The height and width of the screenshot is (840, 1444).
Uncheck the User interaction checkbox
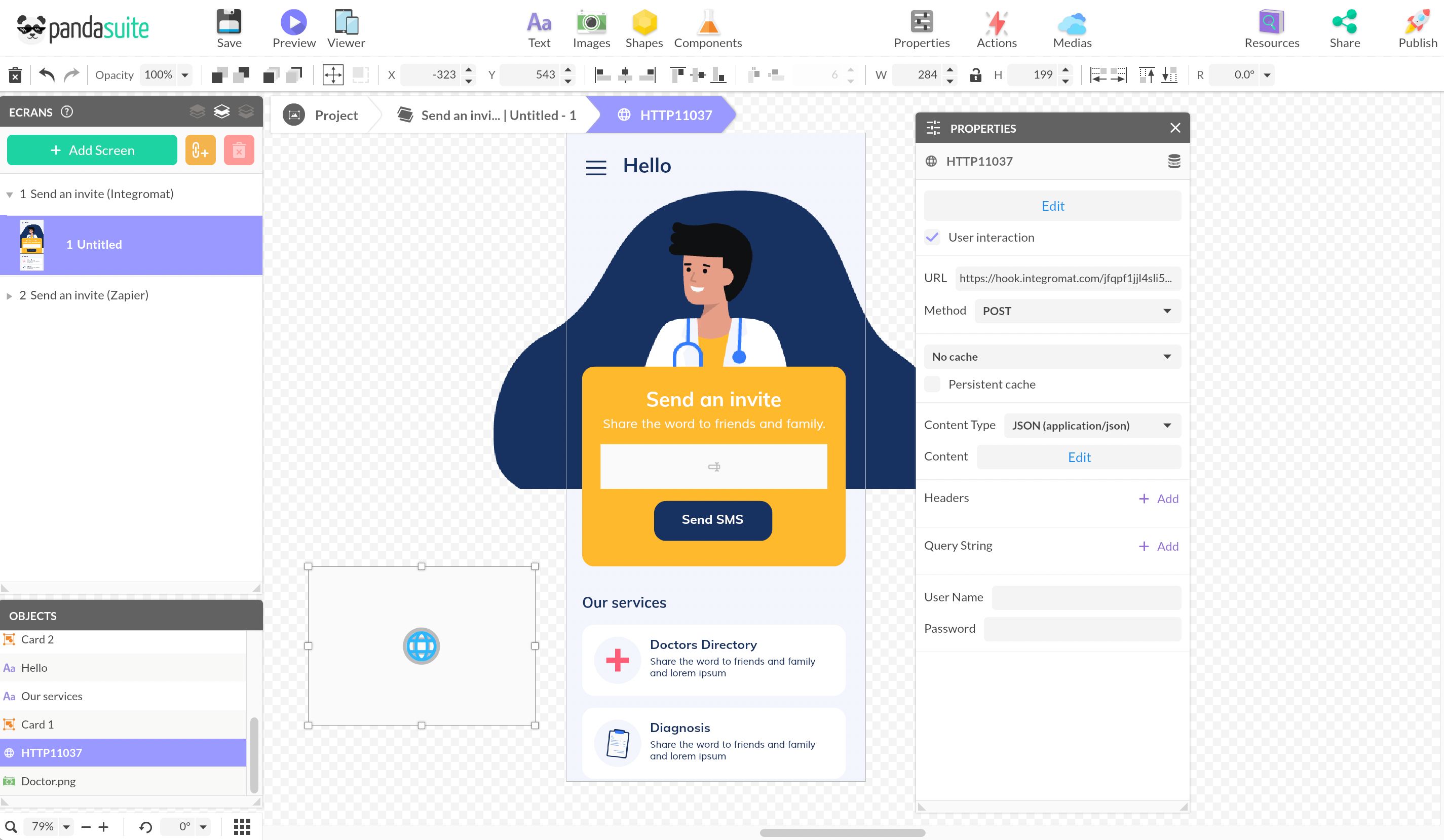pos(932,237)
